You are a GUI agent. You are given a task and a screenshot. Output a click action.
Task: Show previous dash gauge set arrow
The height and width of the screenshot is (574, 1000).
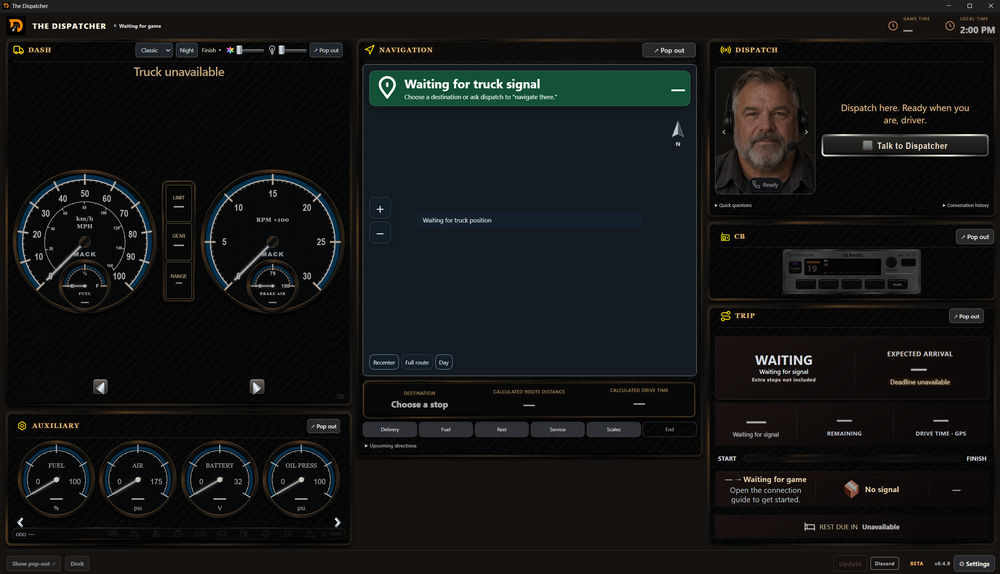tap(100, 386)
